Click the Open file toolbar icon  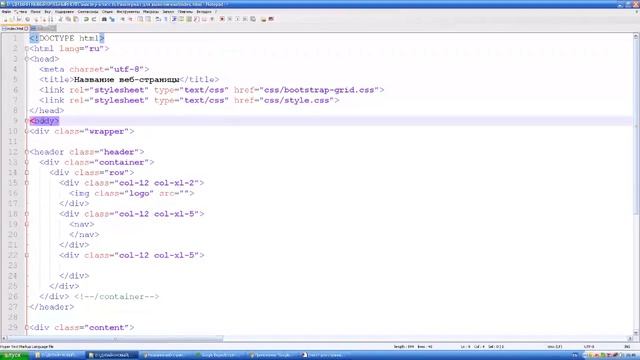[12, 19]
